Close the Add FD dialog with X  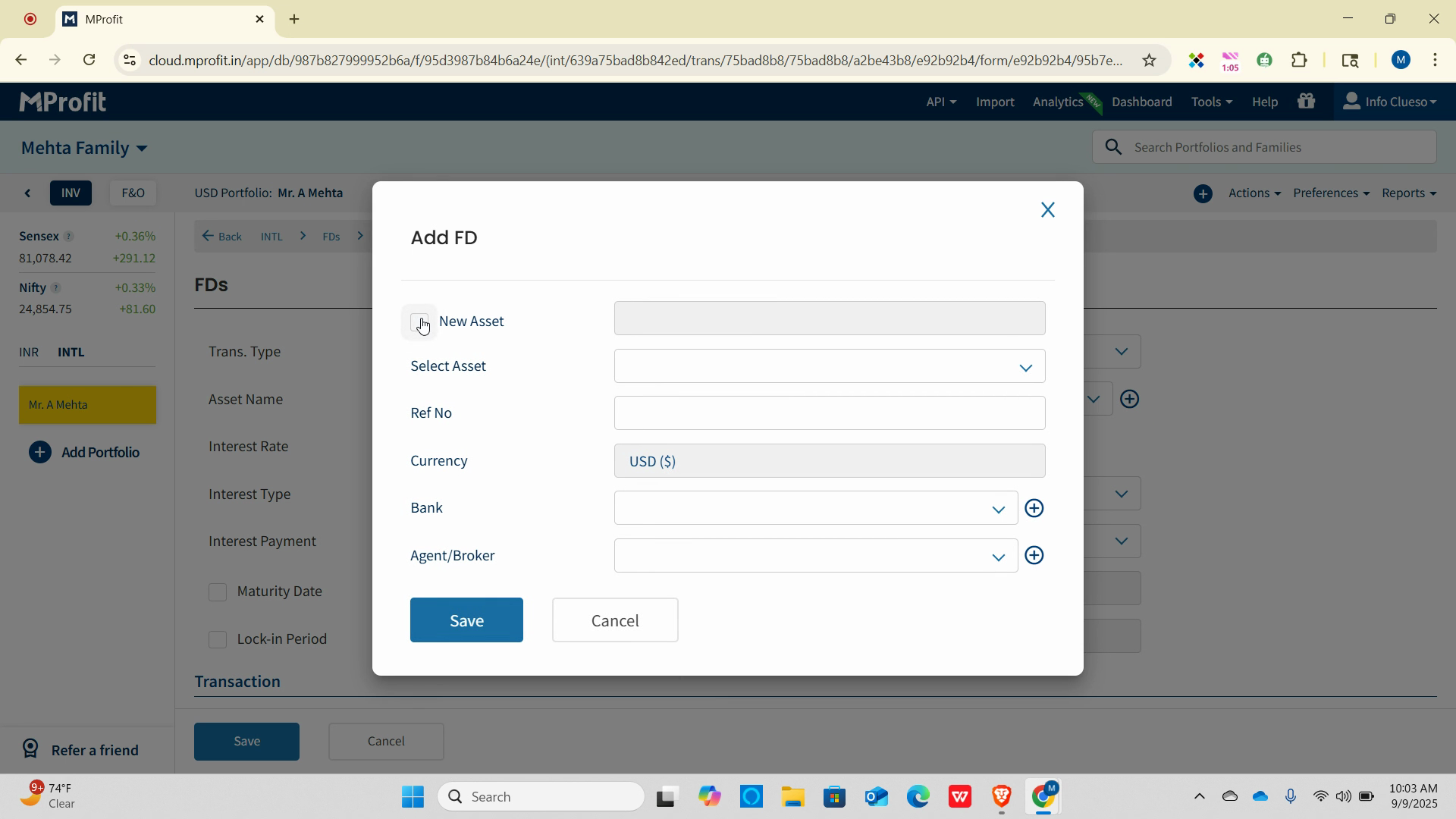1047,210
